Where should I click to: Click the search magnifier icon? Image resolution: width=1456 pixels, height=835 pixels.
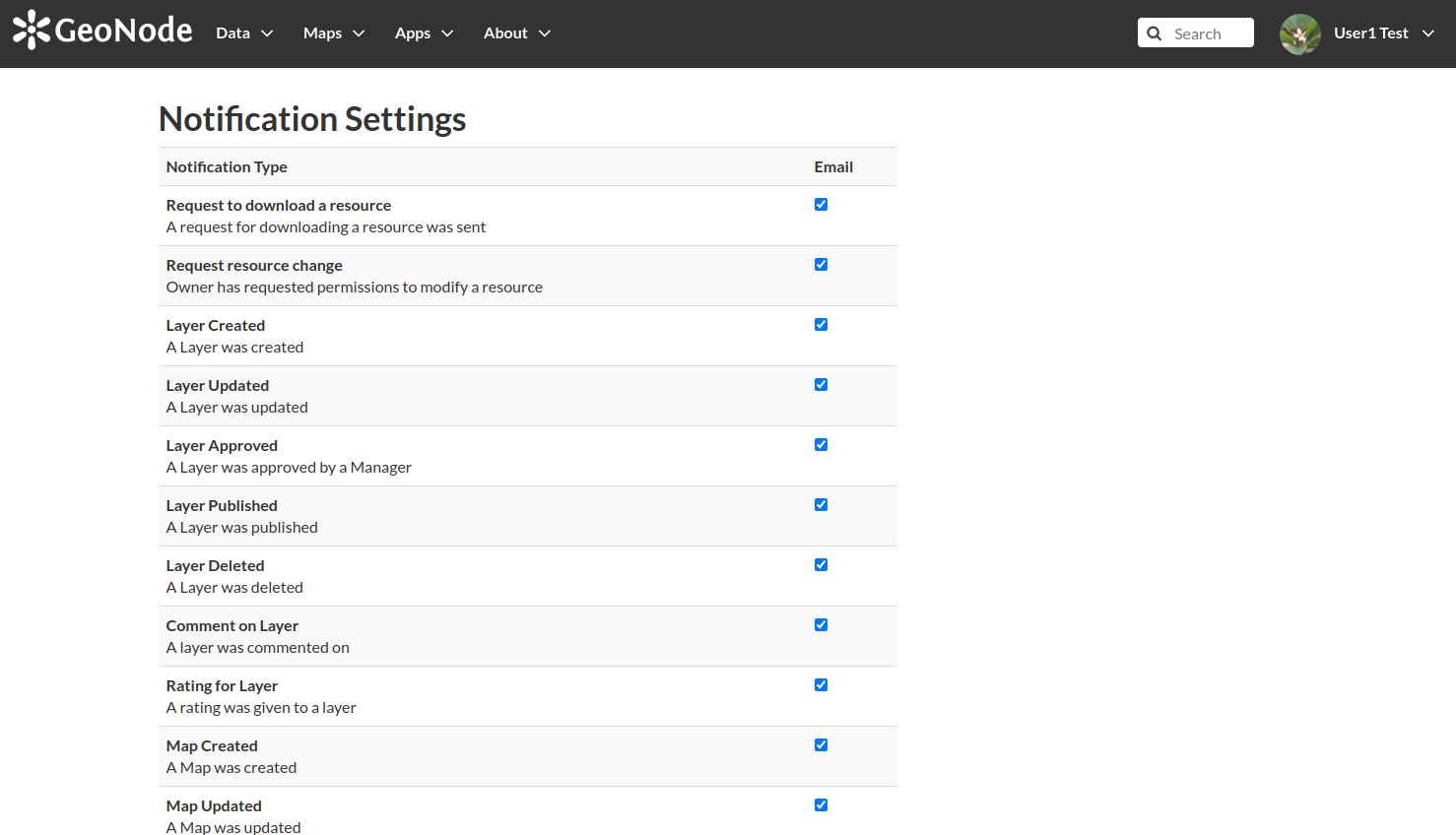coord(1155,33)
